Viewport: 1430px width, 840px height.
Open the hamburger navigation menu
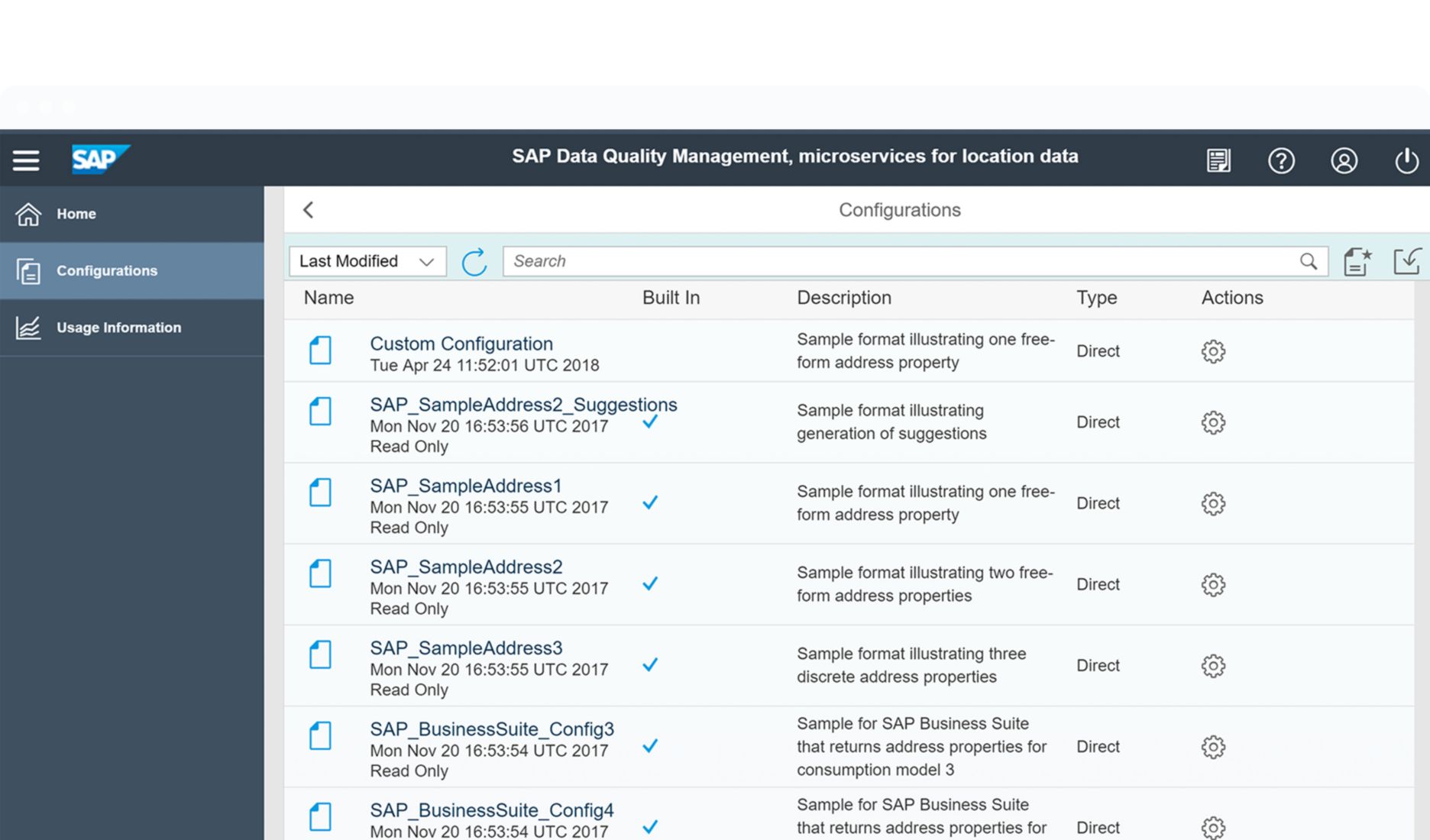(26, 160)
